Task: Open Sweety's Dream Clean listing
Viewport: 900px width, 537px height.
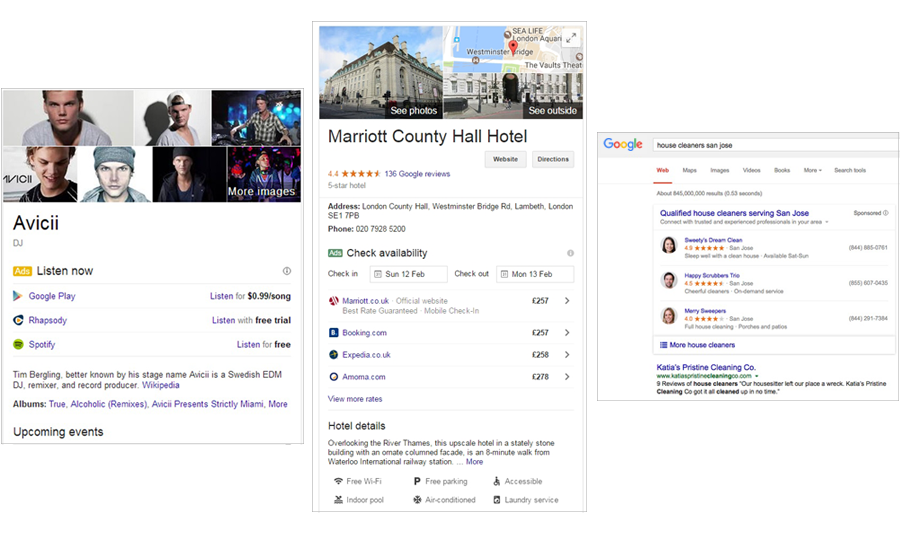Action: coord(713,240)
